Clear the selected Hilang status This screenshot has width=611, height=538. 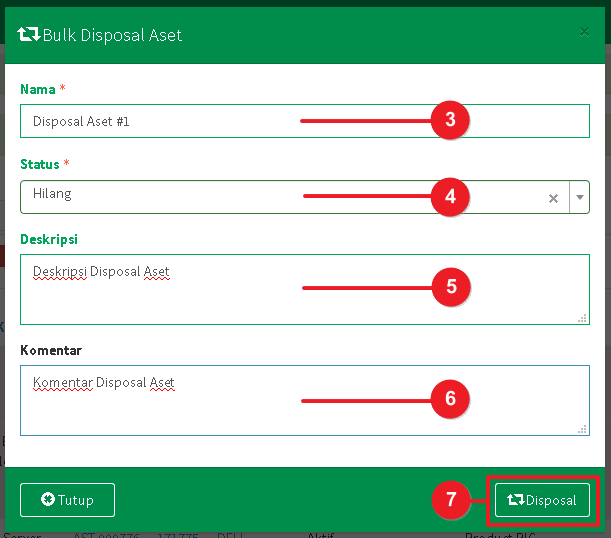pos(553,198)
